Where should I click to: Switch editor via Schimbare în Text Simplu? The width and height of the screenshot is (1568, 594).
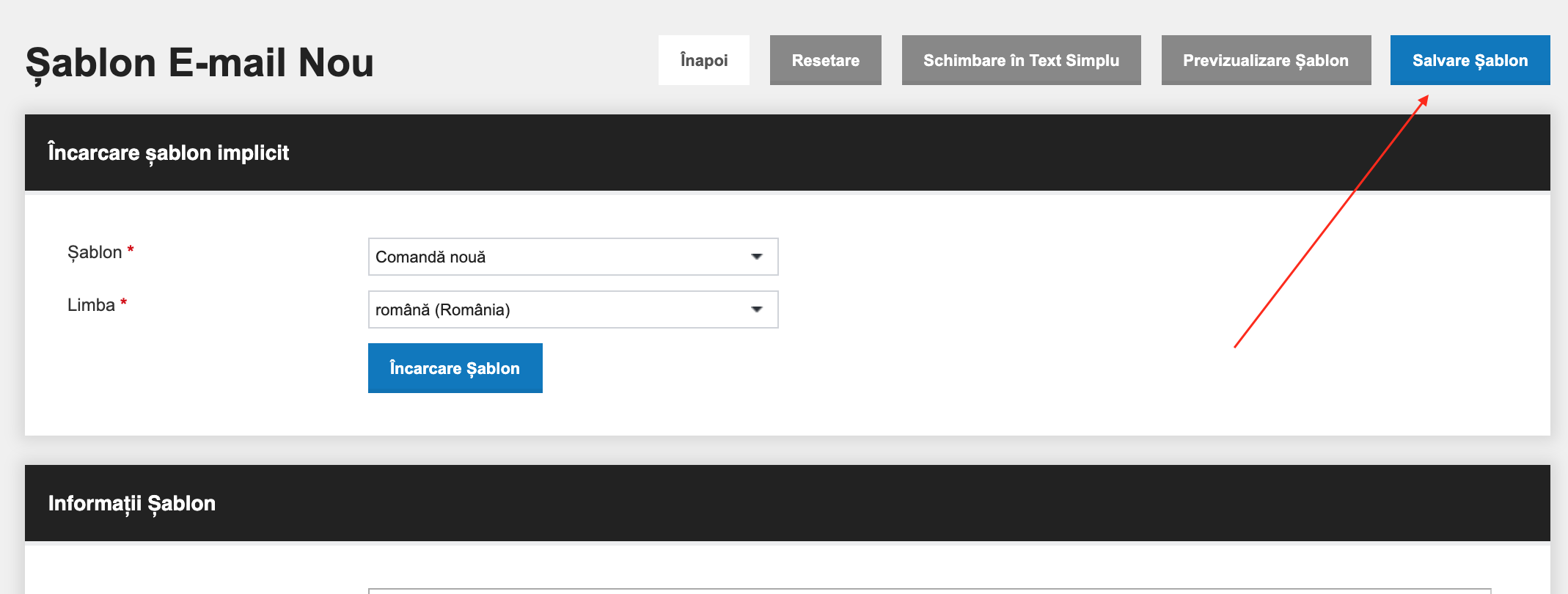(x=1022, y=60)
